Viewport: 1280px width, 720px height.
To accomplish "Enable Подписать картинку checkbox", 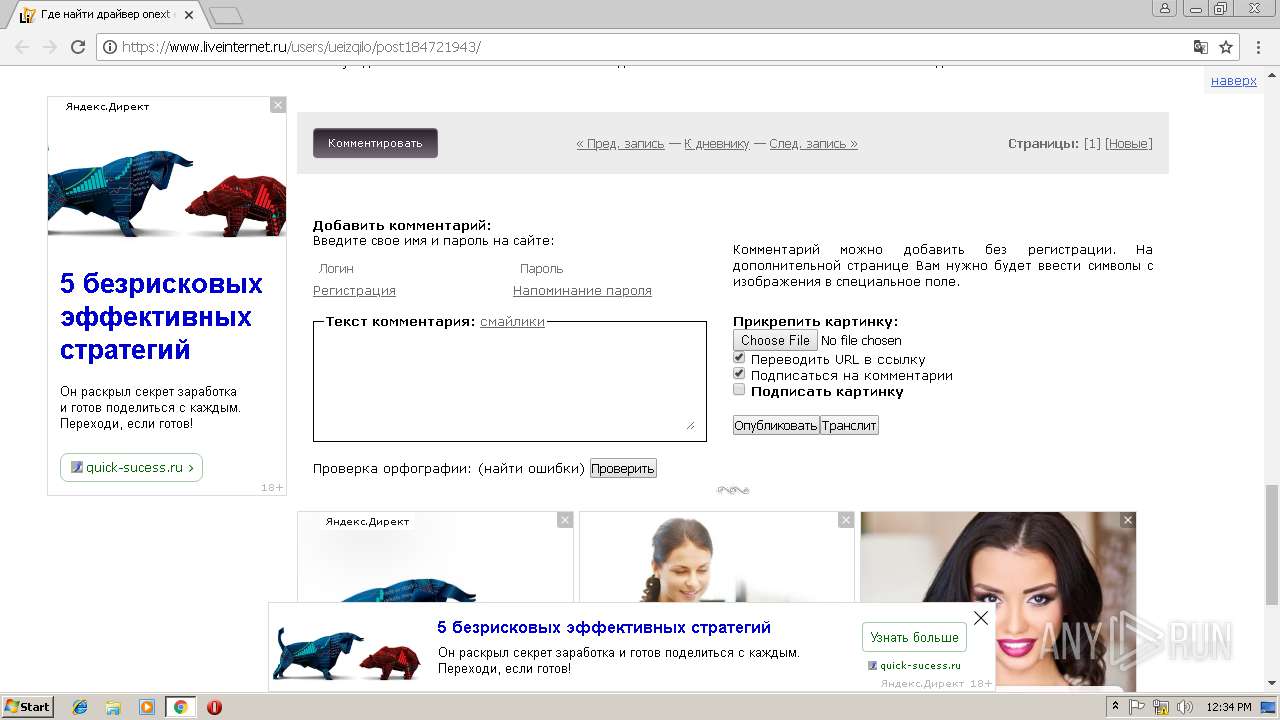I will pyautogui.click(x=739, y=389).
